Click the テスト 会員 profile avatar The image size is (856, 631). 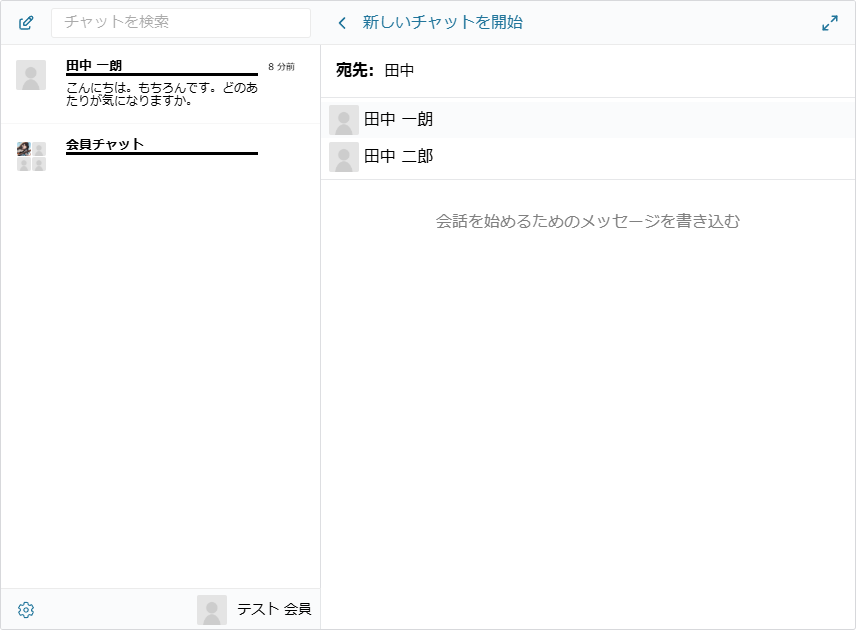(x=212, y=610)
